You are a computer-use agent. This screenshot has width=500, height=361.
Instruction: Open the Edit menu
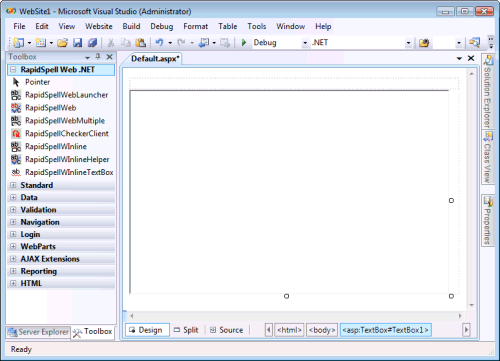(42, 26)
